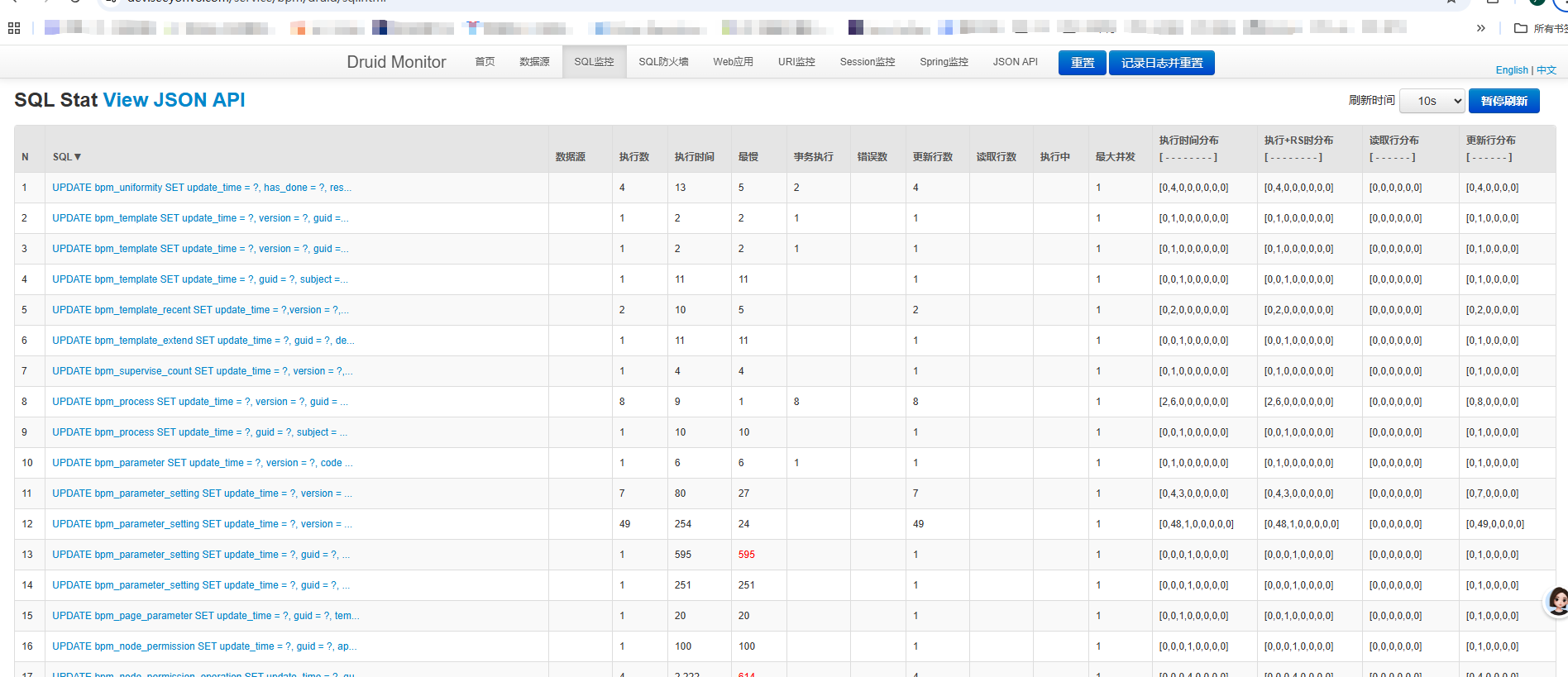Open the JSON API tab
The image size is (1568, 677).
(1015, 62)
